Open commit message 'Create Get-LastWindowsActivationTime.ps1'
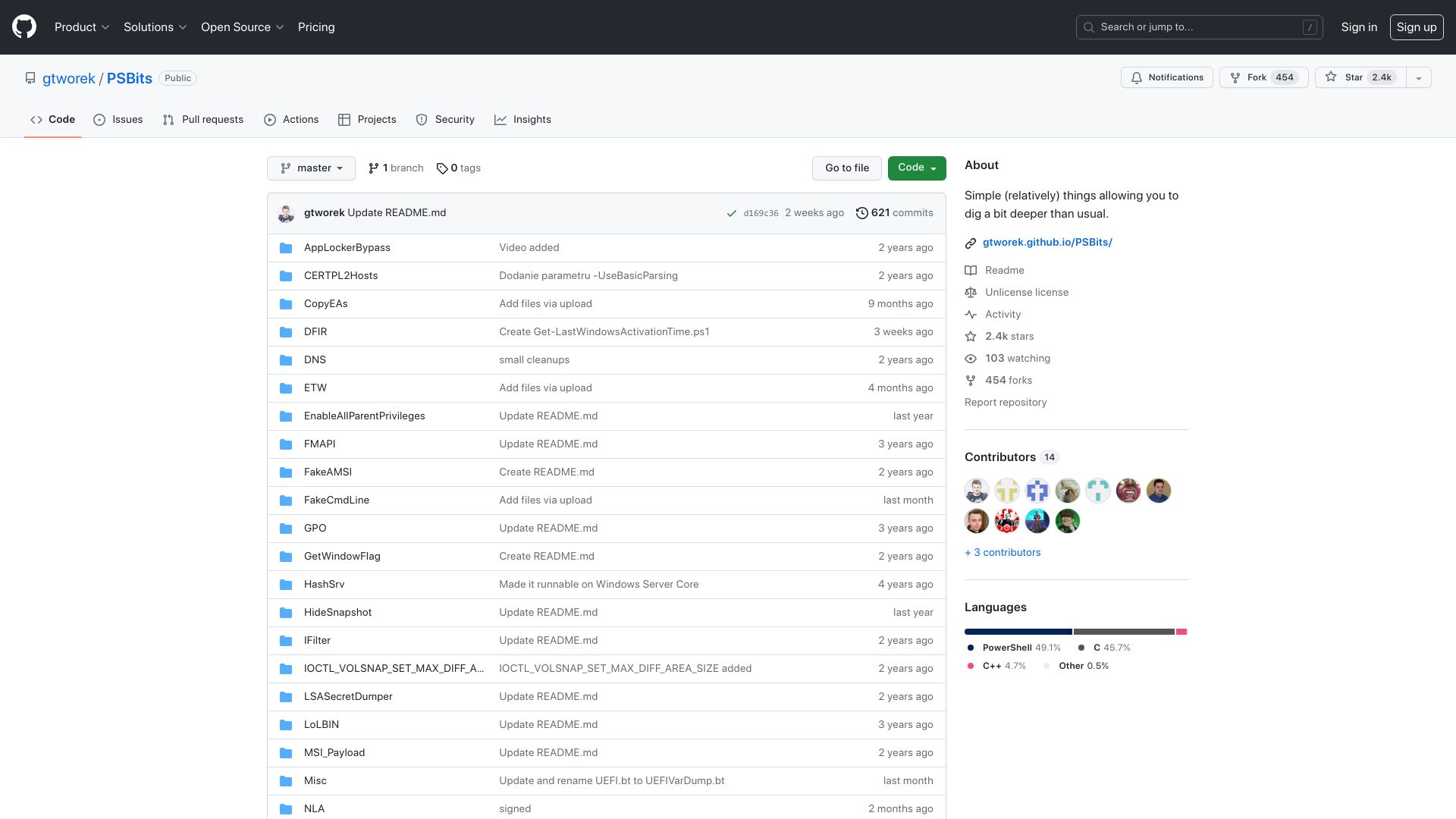 coord(604,332)
